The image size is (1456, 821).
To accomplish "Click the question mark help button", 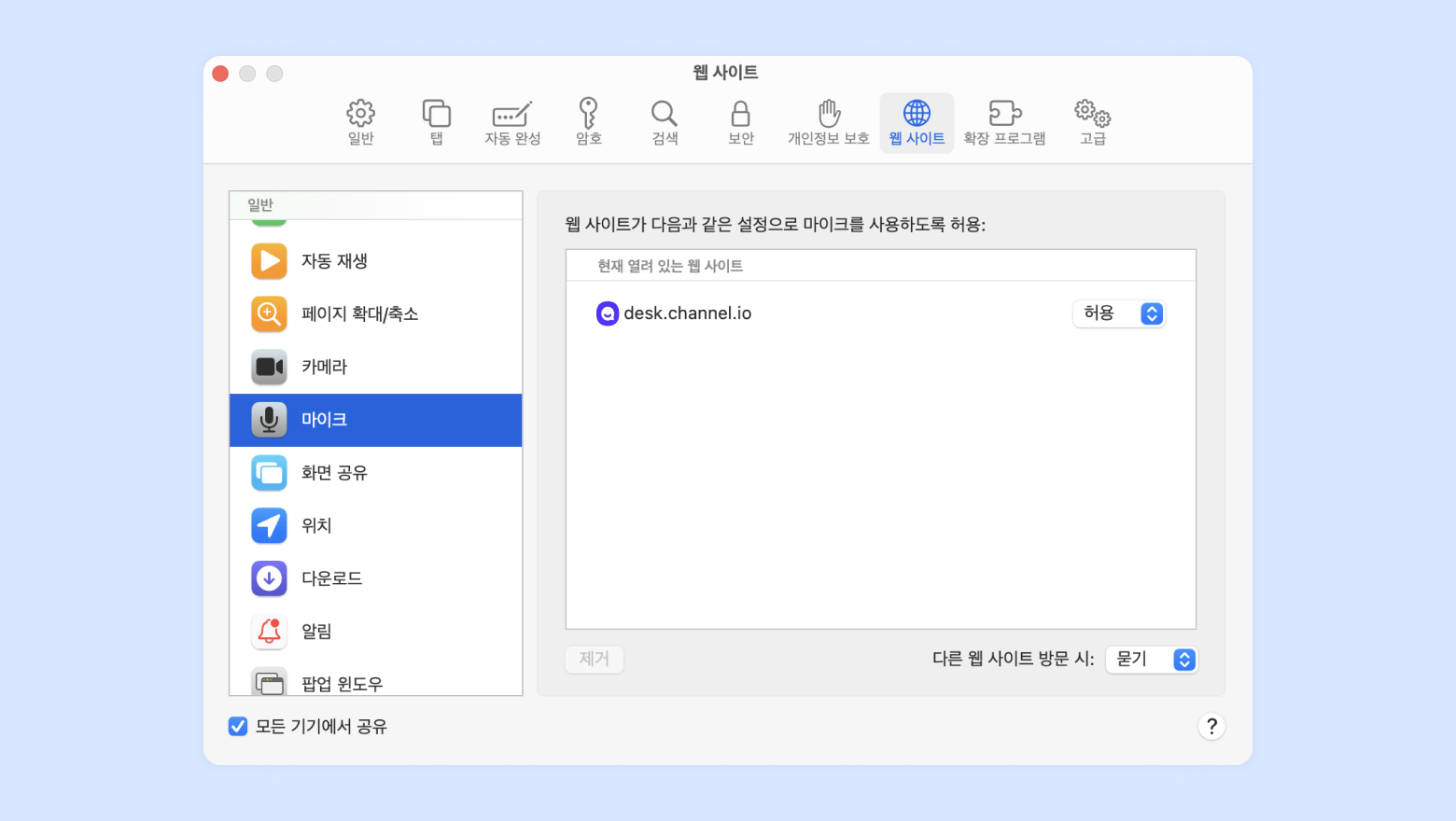I will tap(1211, 726).
